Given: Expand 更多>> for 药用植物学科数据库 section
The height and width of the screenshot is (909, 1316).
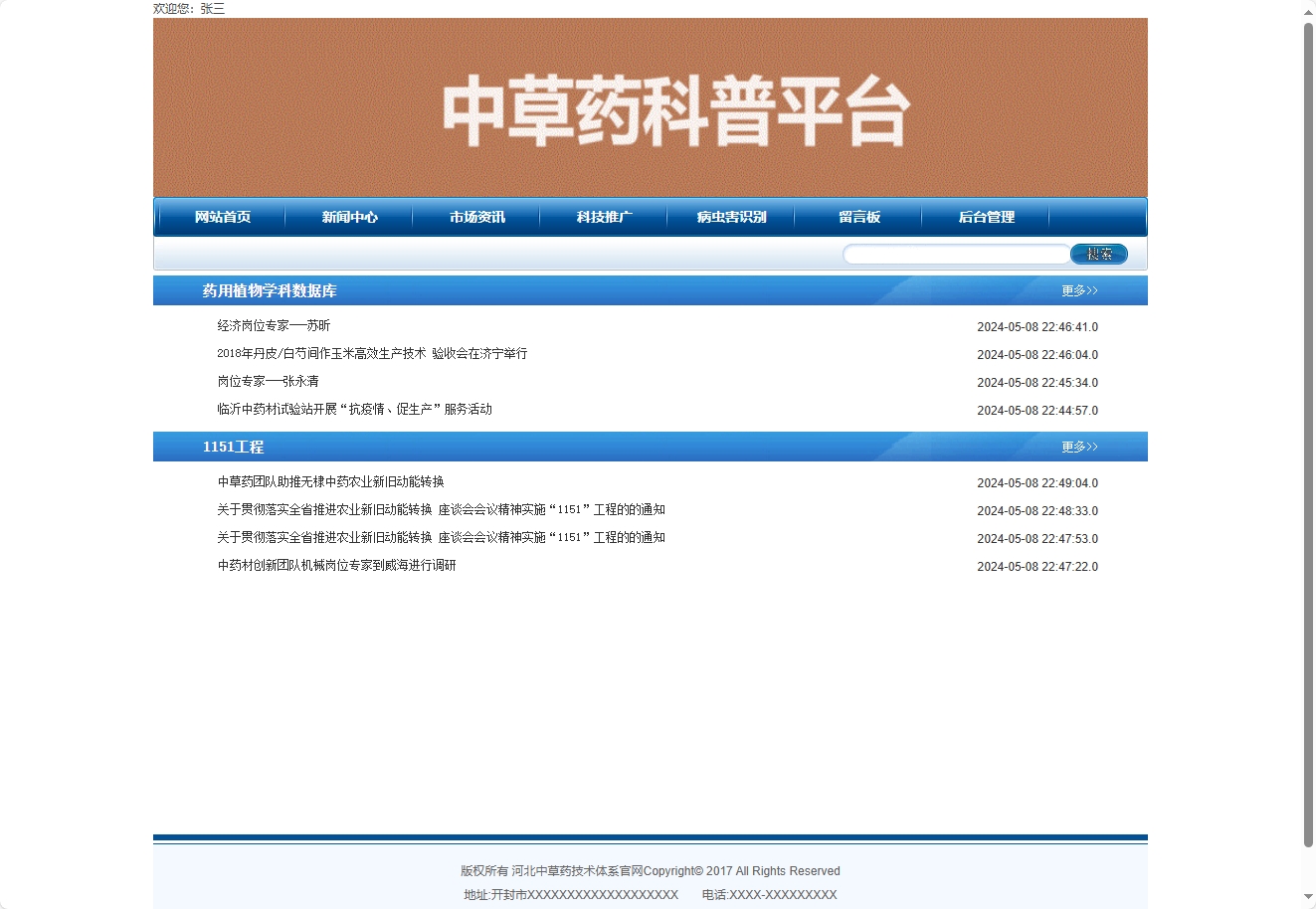Looking at the screenshot, I should [x=1078, y=290].
